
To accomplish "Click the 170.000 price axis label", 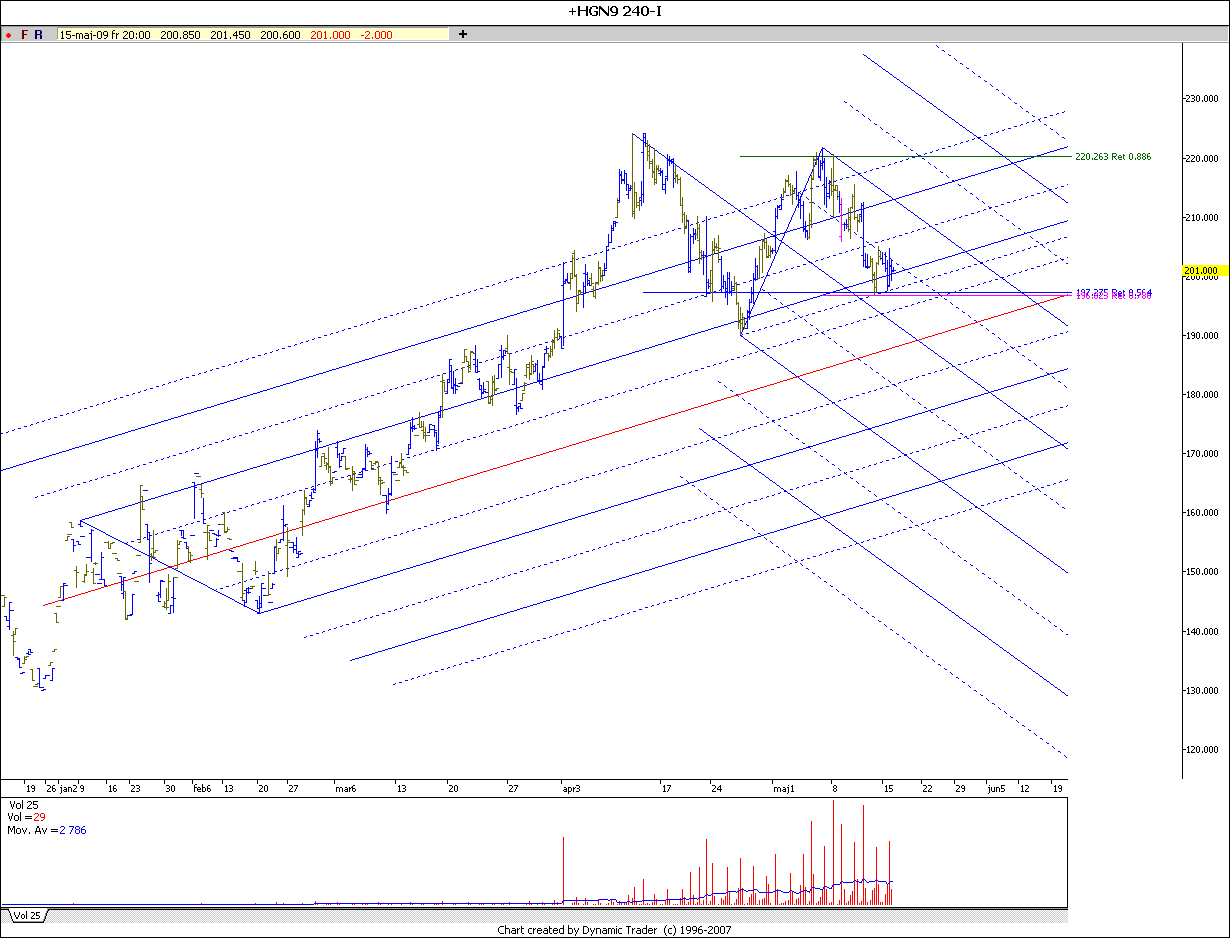I will (x=1203, y=454).
